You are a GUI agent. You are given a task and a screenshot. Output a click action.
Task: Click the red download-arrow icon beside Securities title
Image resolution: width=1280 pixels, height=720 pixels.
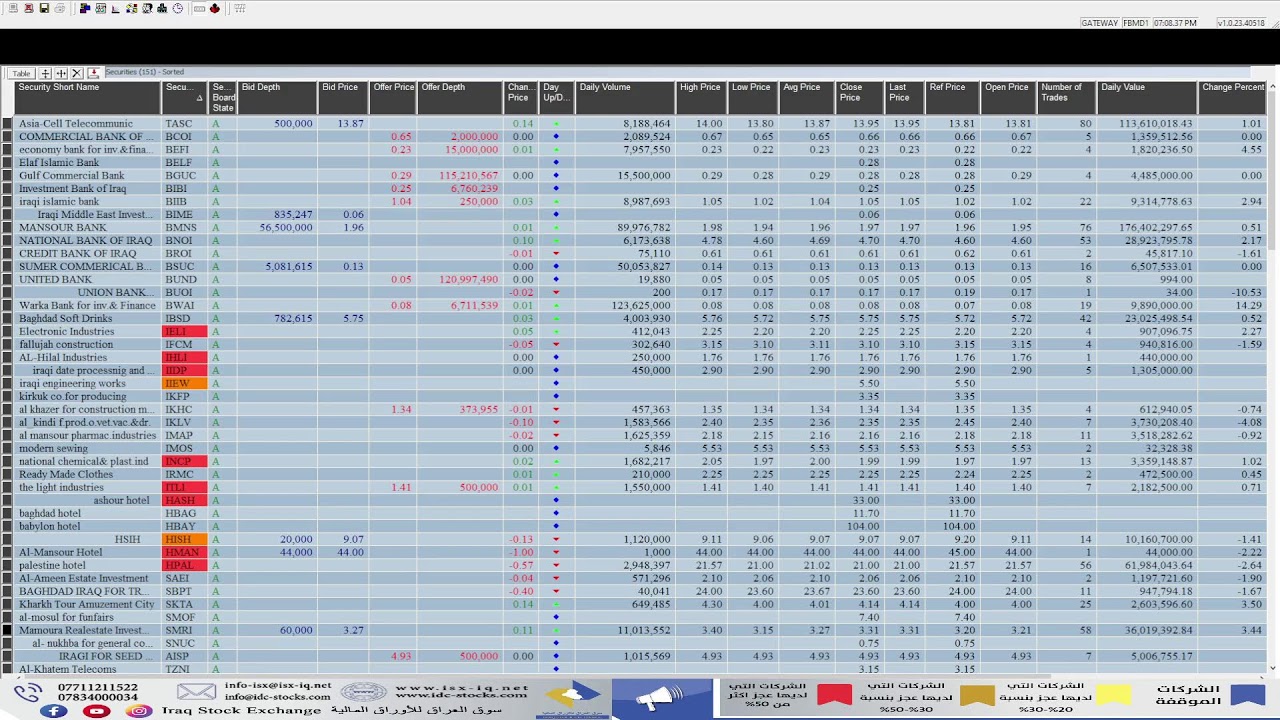tap(94, 73)
